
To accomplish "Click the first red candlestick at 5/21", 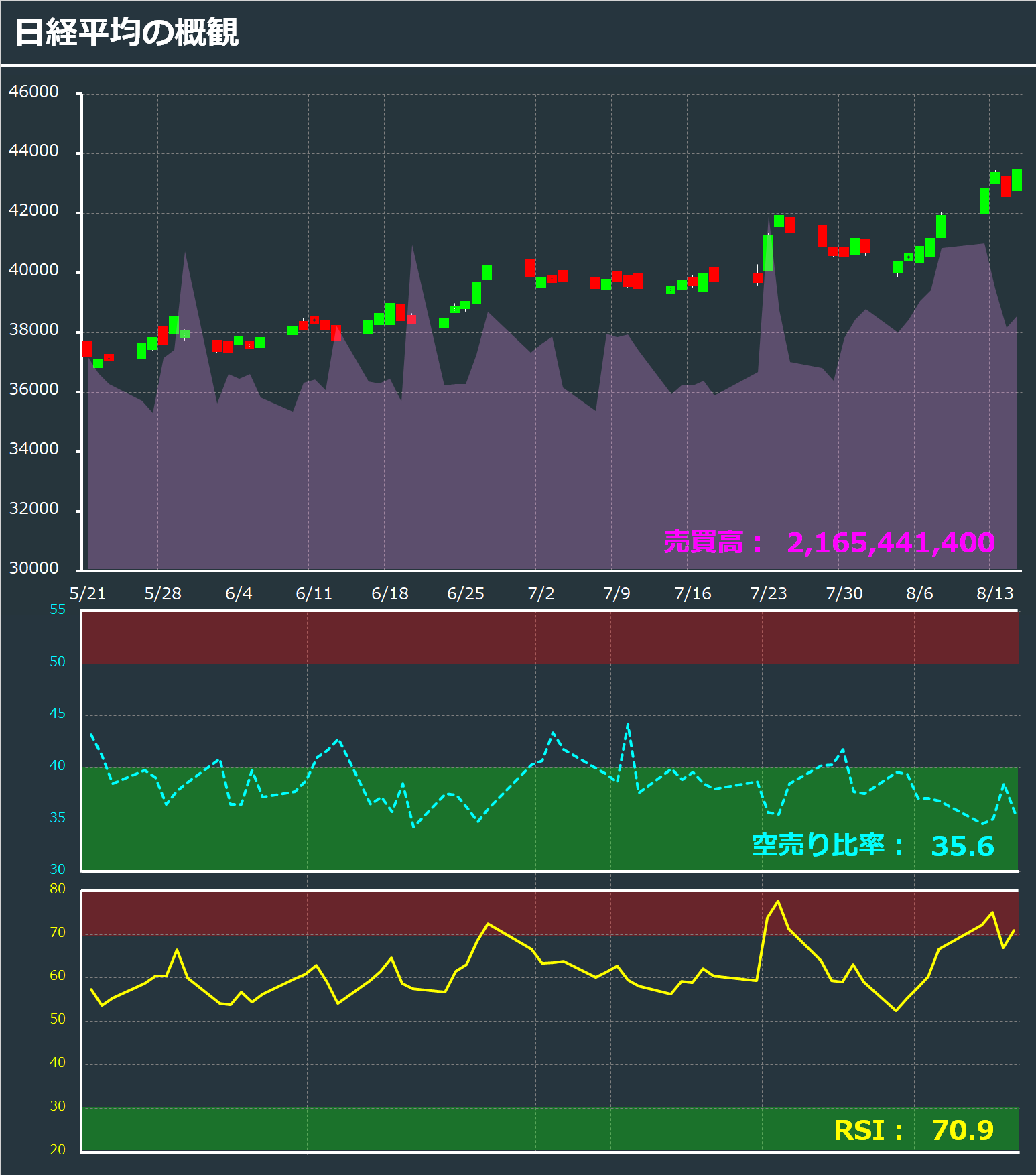I will (87, 349).
